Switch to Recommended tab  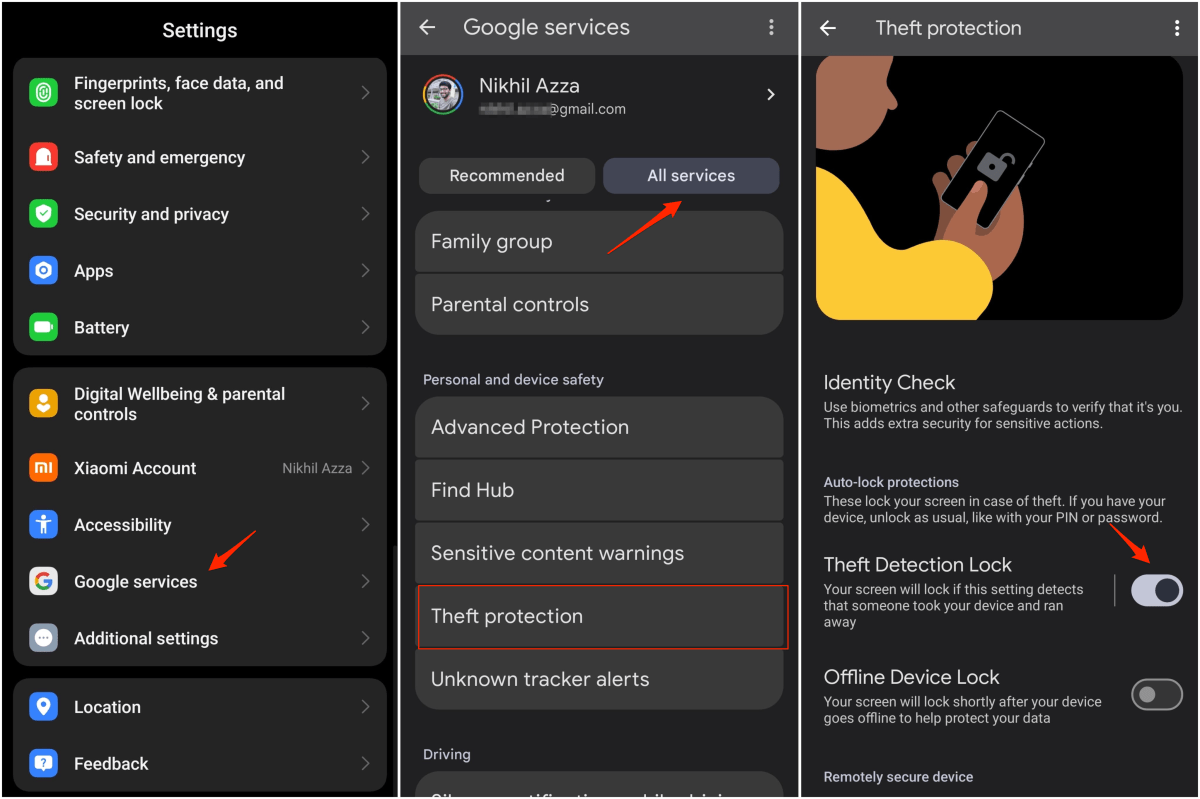tap(507, 176)
